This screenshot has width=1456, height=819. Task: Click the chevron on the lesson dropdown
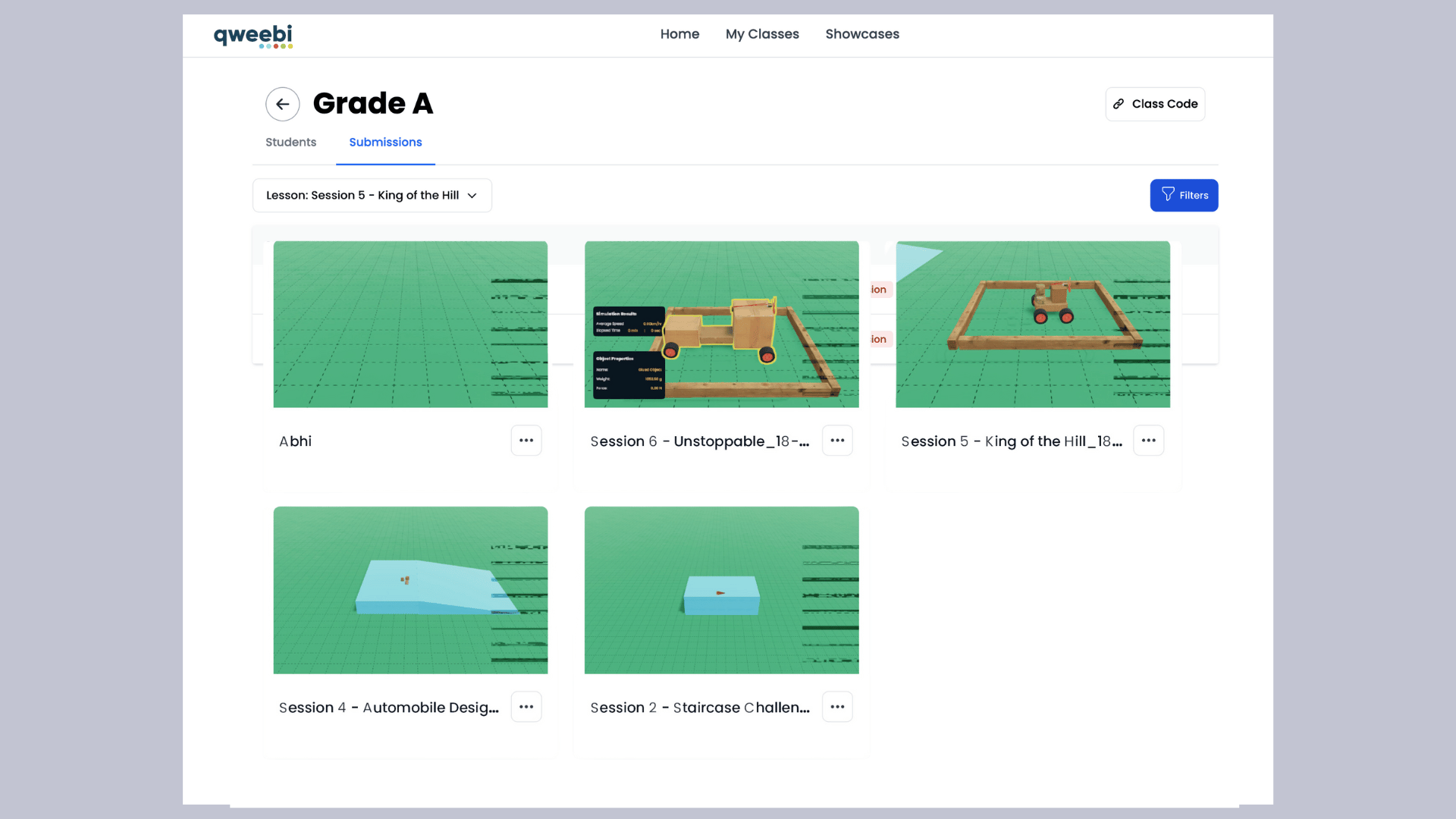472,196
